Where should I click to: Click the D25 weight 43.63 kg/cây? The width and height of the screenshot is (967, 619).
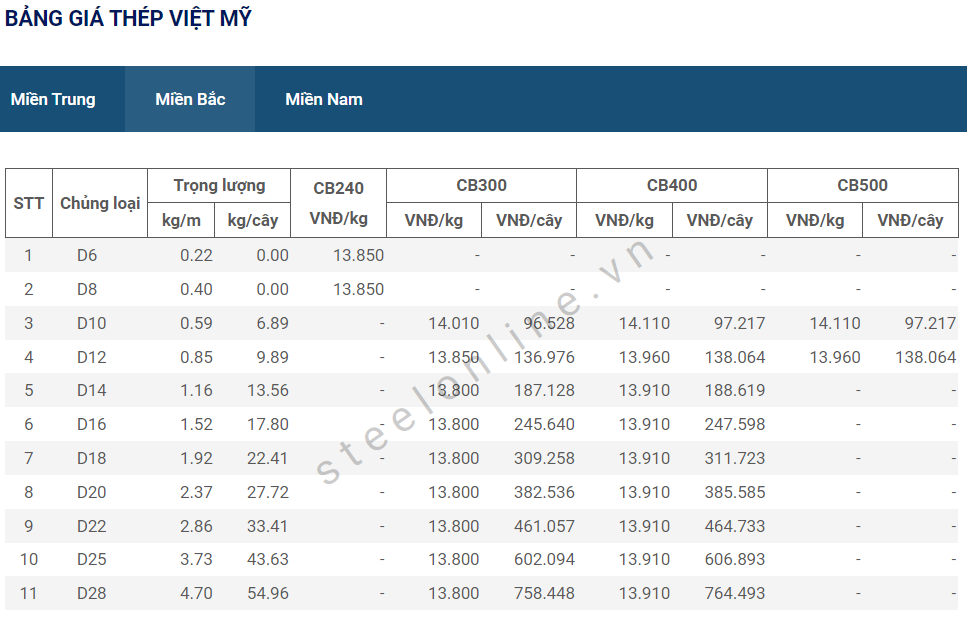268,559
